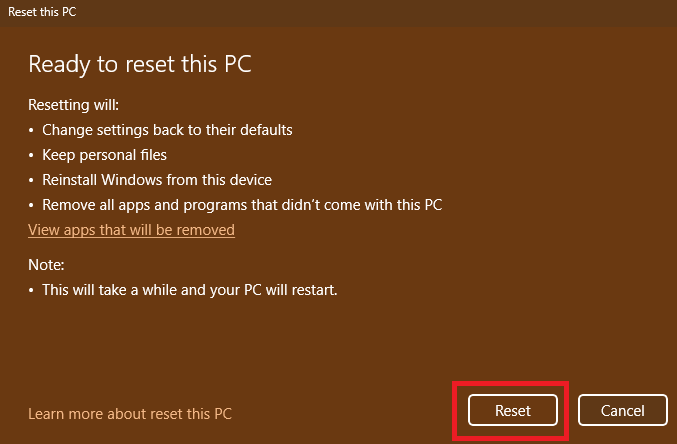Click the bullet before Change settings line
Image resolution: width=677 pixels, height=444 pixels.
(x=31, y=130)
